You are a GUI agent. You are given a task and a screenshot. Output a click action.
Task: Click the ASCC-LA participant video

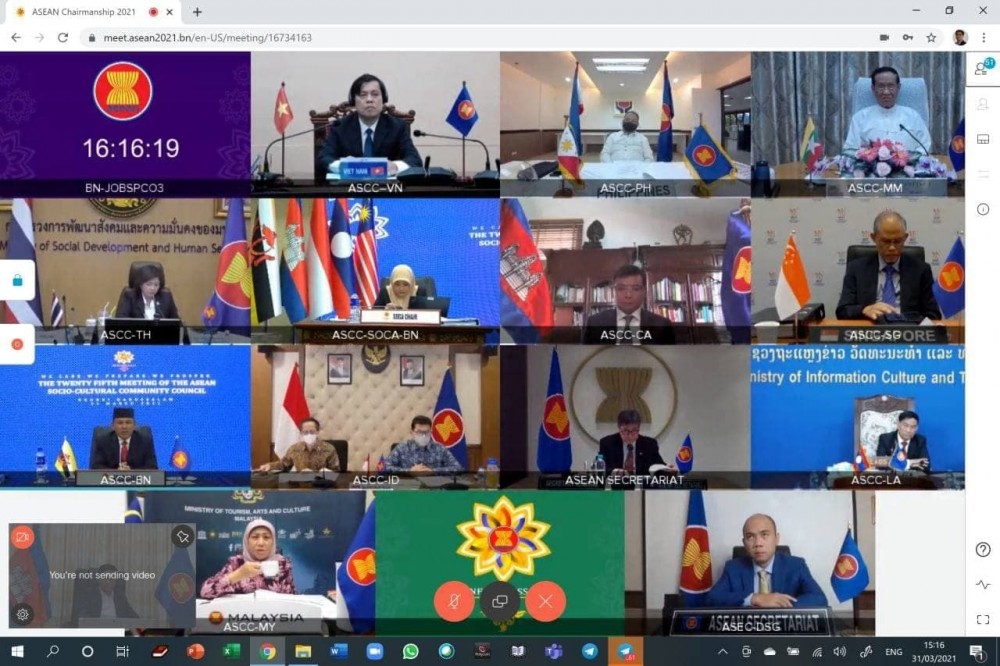[858, 417]
